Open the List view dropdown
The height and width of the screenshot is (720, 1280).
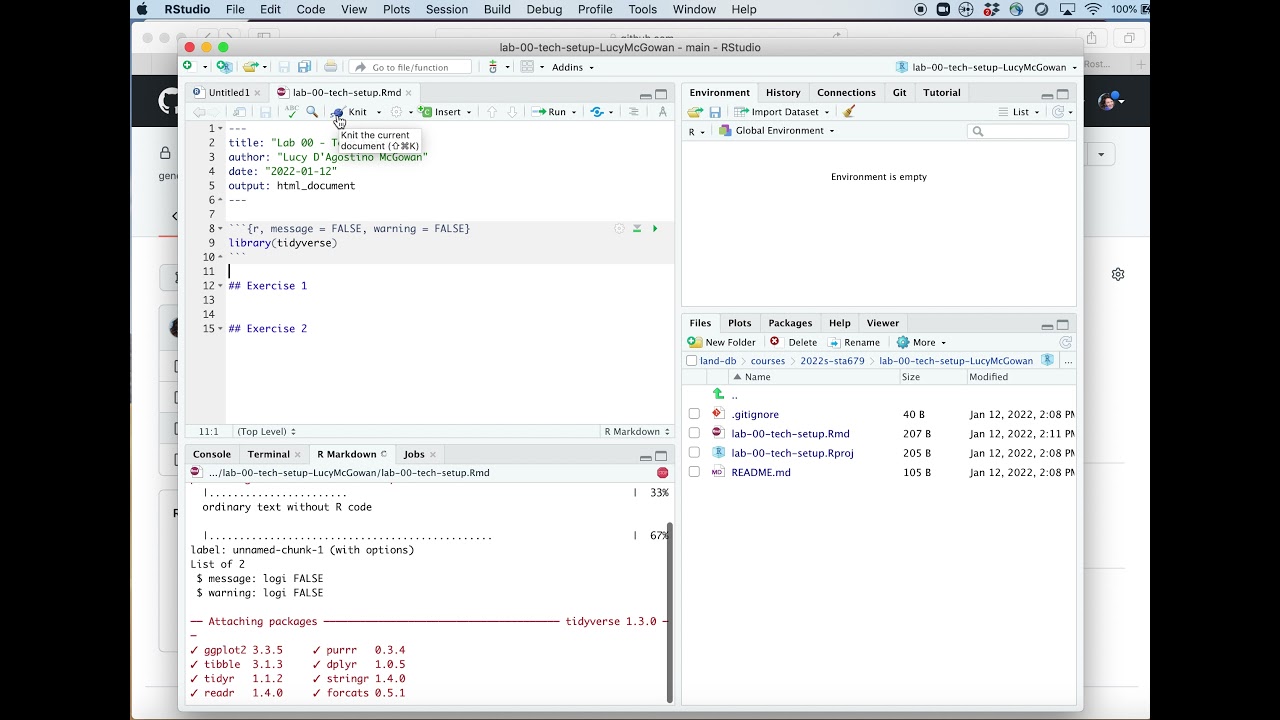point(1019,112)
